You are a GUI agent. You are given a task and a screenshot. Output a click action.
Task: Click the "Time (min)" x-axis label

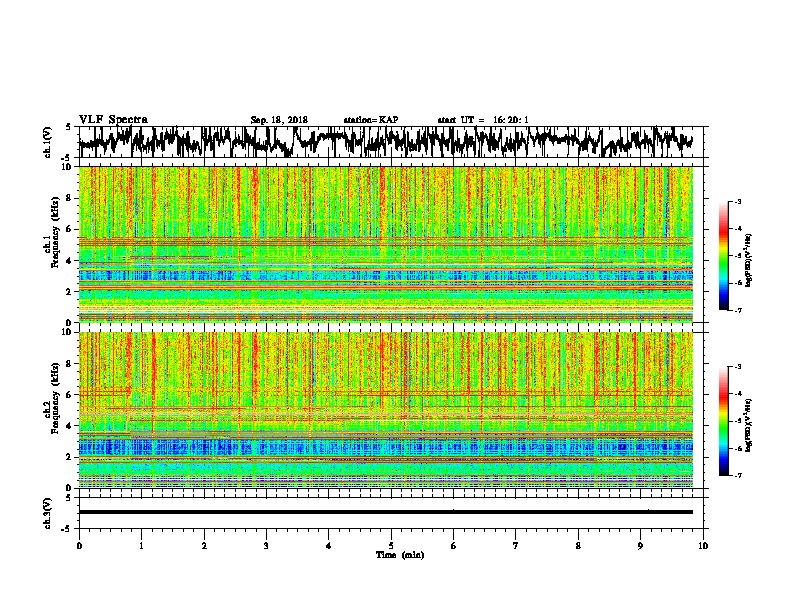[x=400, y=555]
